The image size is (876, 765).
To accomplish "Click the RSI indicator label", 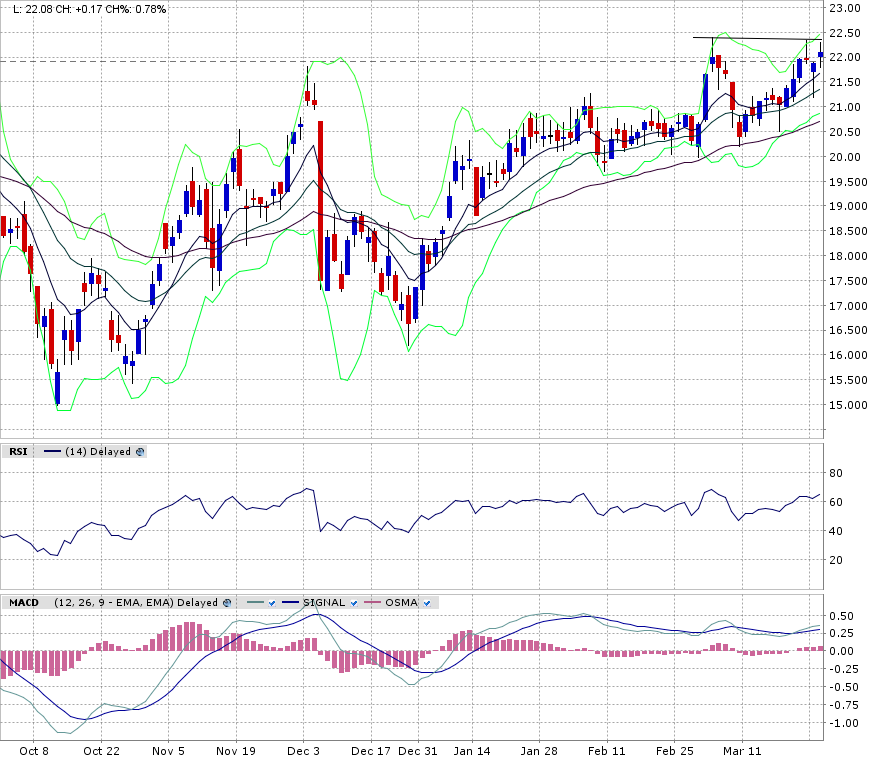I will click(18, 452).
